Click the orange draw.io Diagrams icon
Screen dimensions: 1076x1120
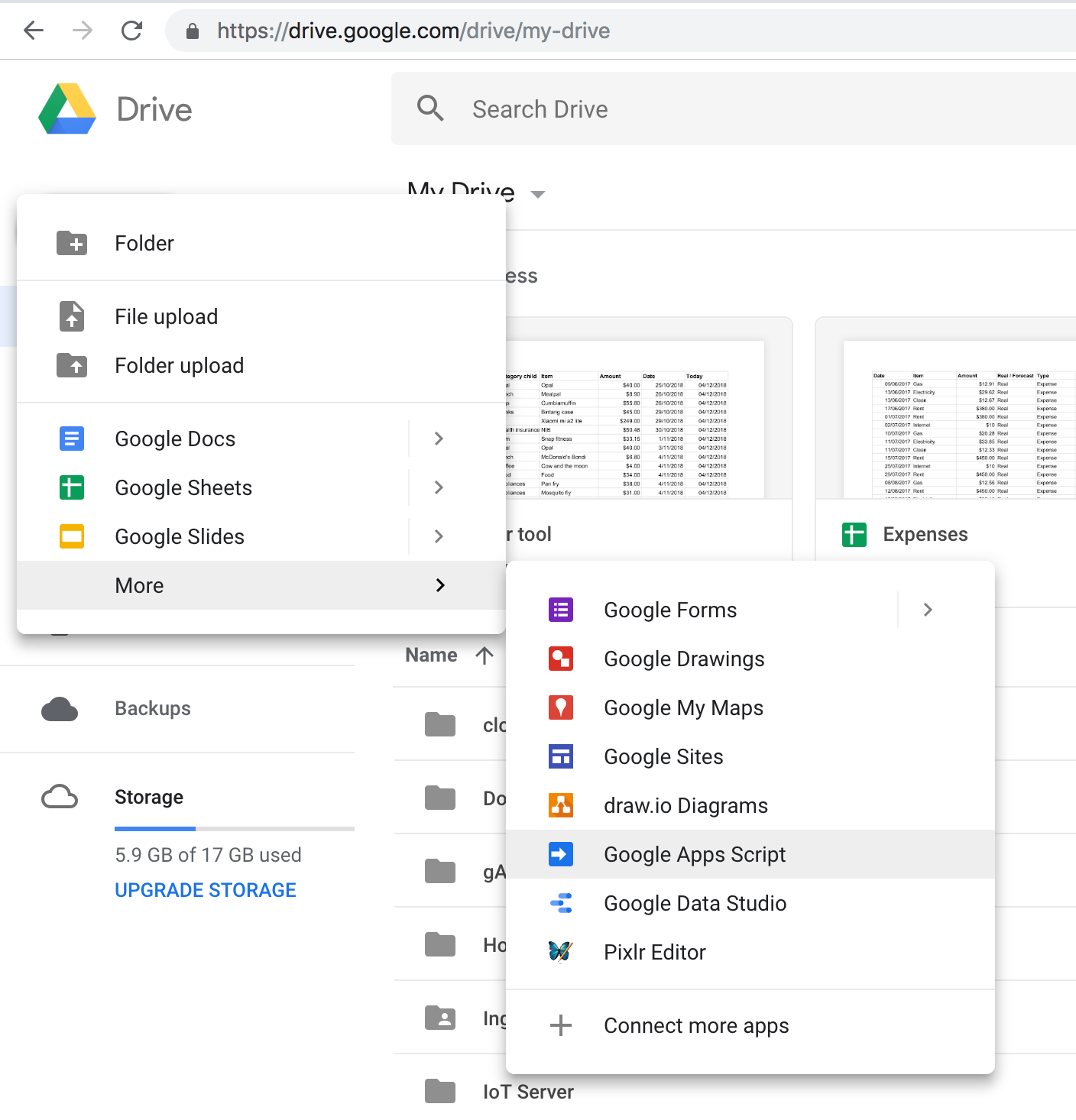click(x=561, y=805)
